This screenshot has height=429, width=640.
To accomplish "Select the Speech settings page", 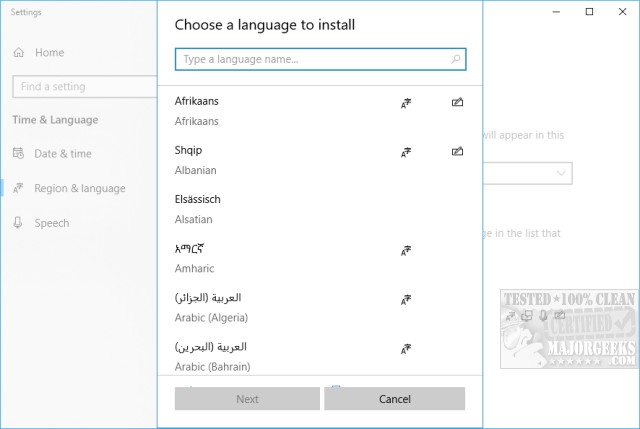I will [51, 223].
